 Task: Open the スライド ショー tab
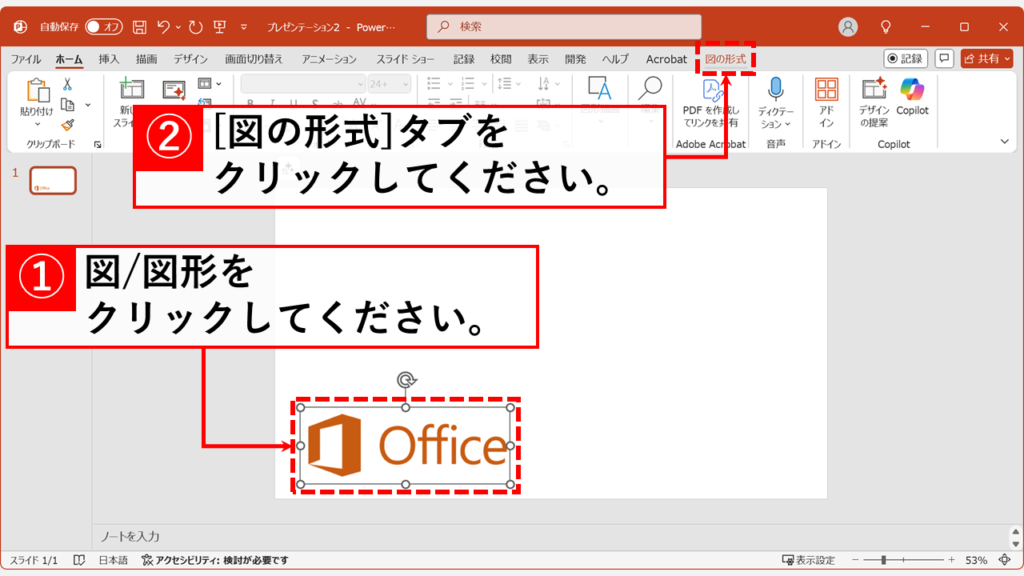(x=405, y=59)
